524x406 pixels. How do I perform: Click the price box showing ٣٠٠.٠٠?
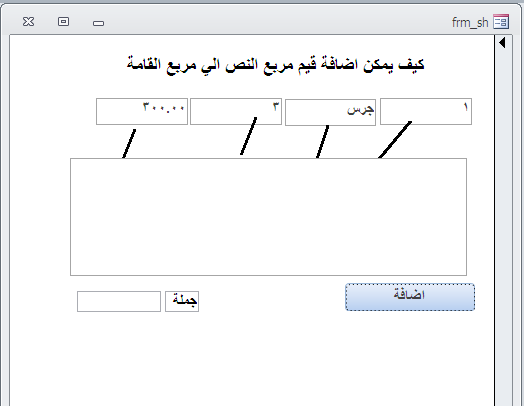(142, 111)
